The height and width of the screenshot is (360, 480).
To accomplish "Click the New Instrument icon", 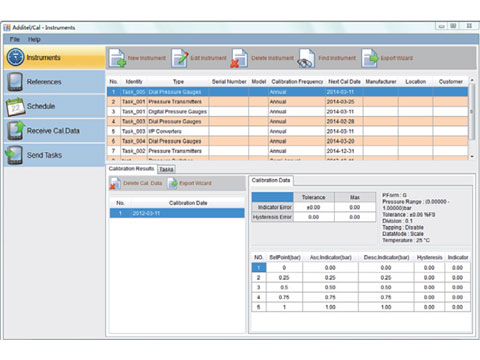I will 117,58.
